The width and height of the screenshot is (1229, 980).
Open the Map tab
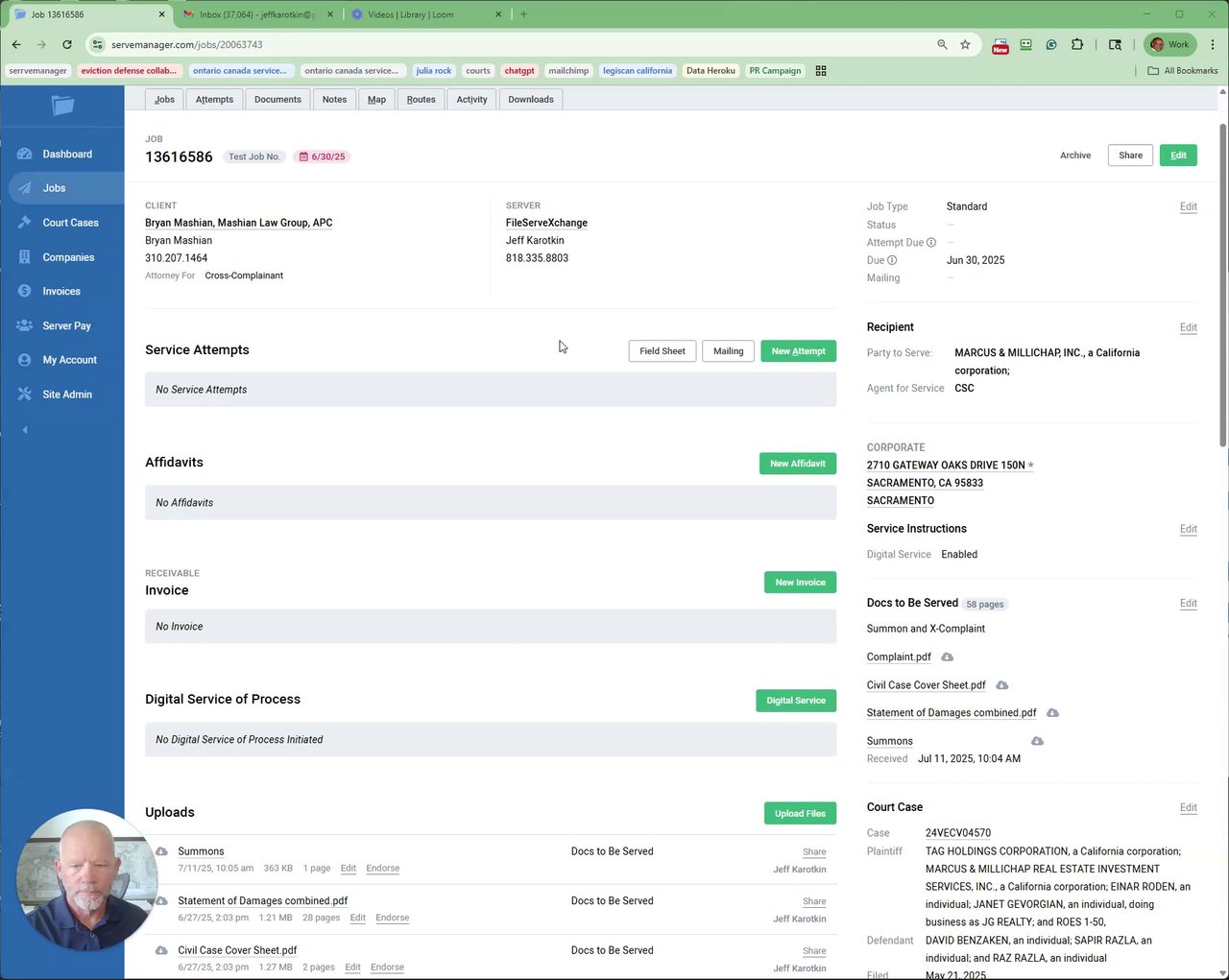376,100
